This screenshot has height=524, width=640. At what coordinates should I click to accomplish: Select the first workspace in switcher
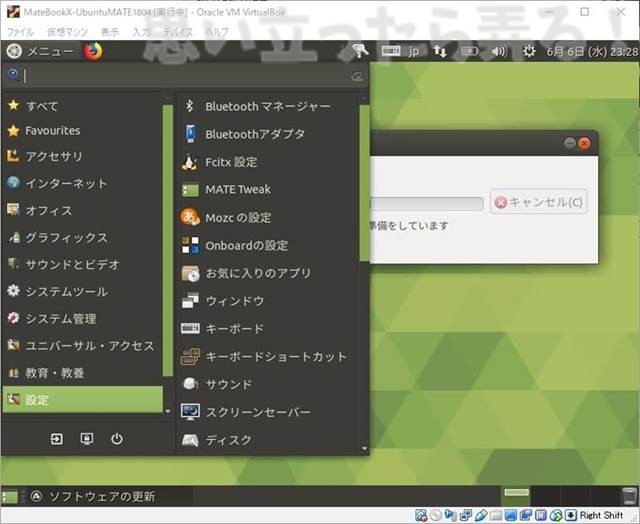click(x=516, y=496)
